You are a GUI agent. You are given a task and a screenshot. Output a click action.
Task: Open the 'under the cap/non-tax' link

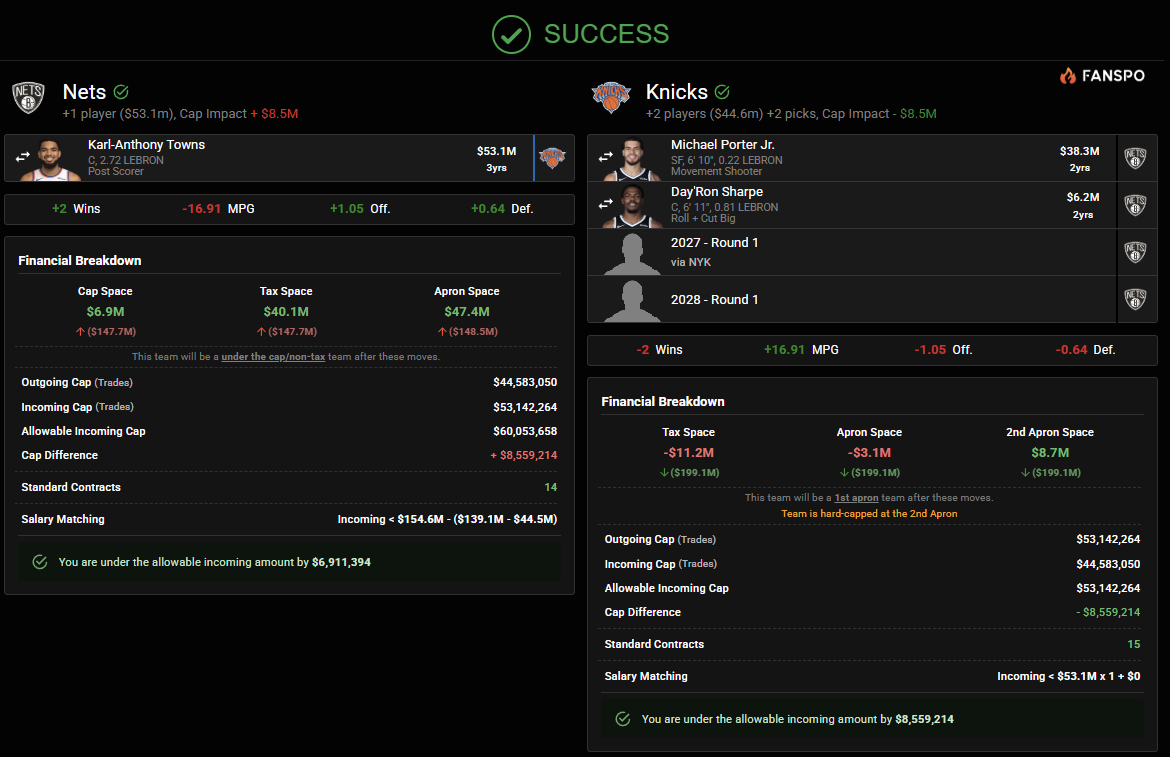273,356
